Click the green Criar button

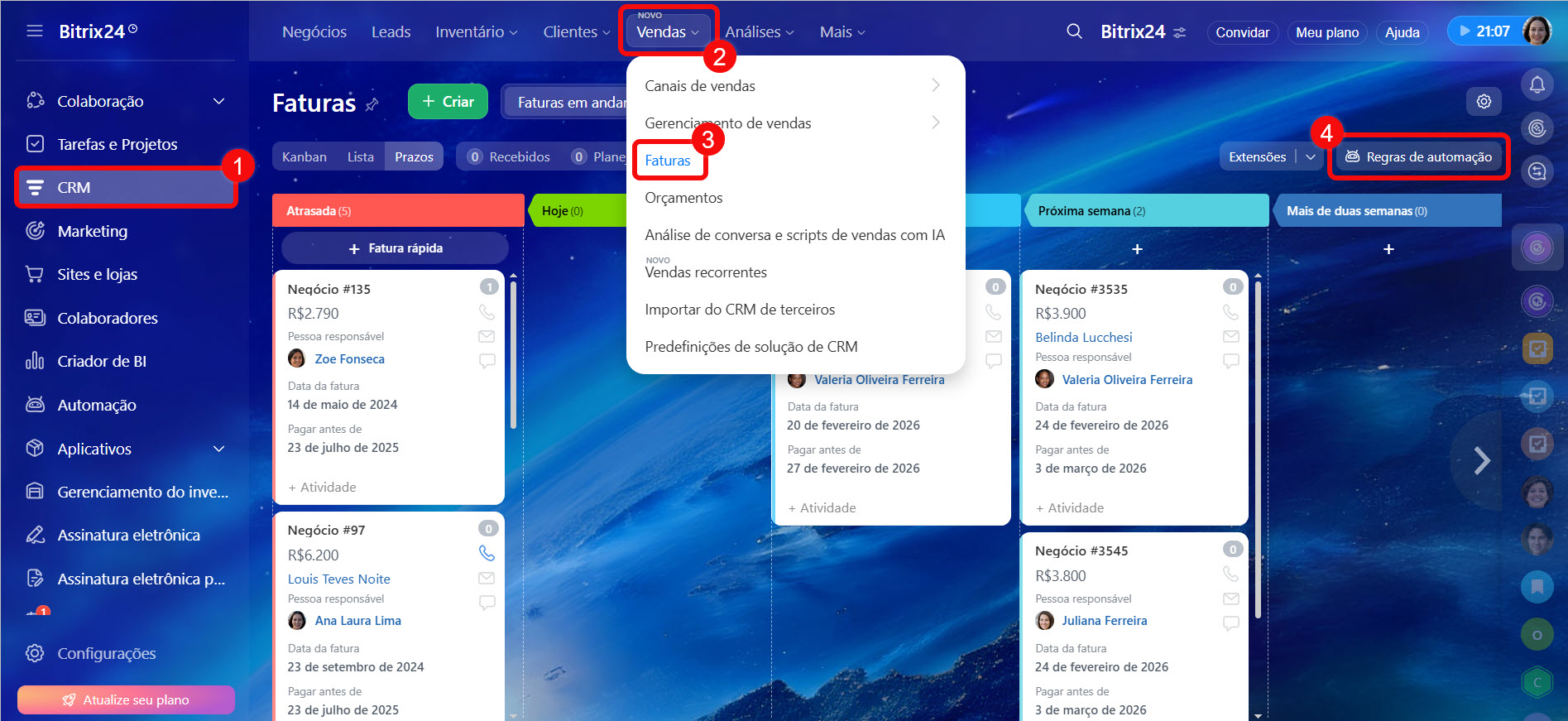click(x=448, y=101)
